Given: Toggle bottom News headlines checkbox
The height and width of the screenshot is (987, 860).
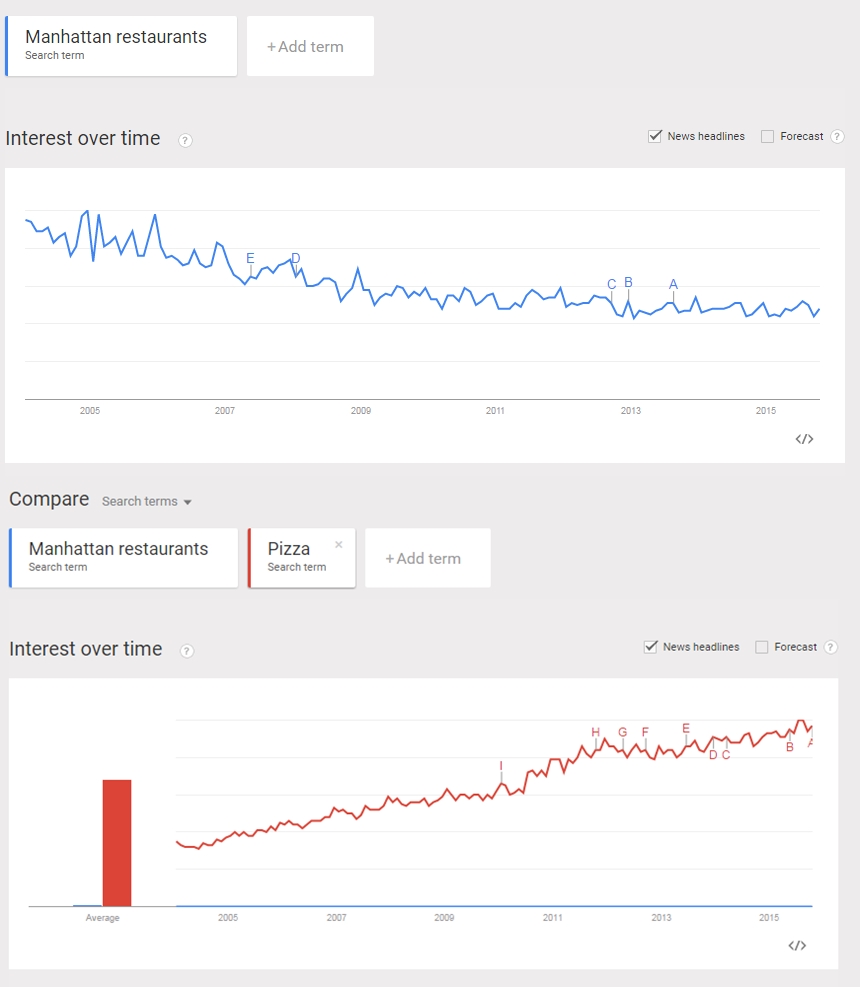Looking at the screenshot, I should [650, 647].
